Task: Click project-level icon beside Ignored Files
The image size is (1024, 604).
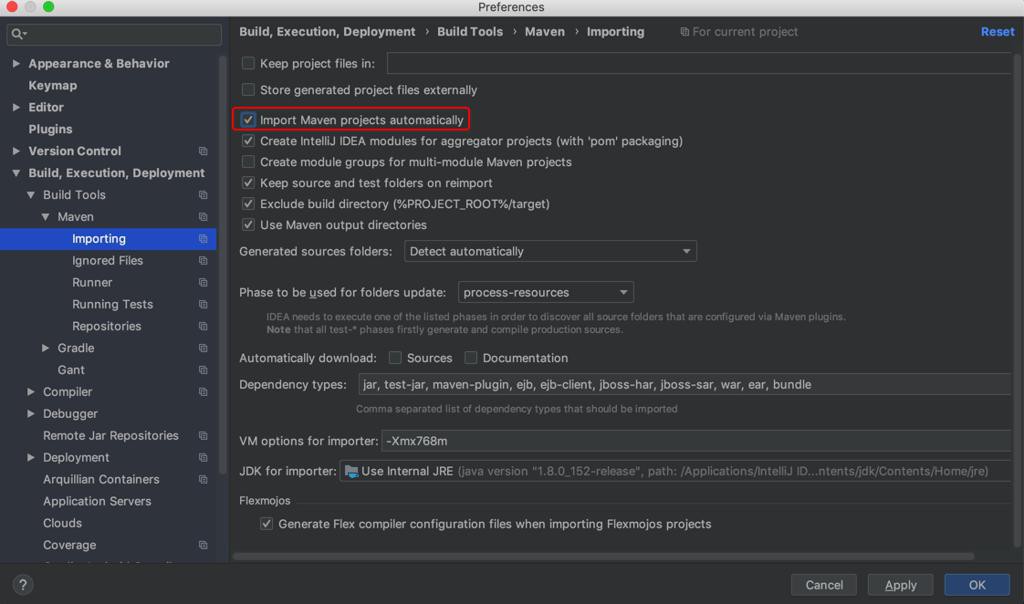Action: point(203,261)
